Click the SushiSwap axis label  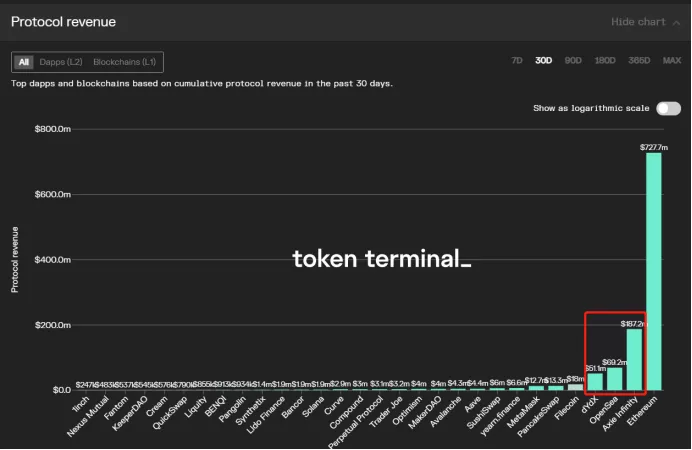point(484,412)
